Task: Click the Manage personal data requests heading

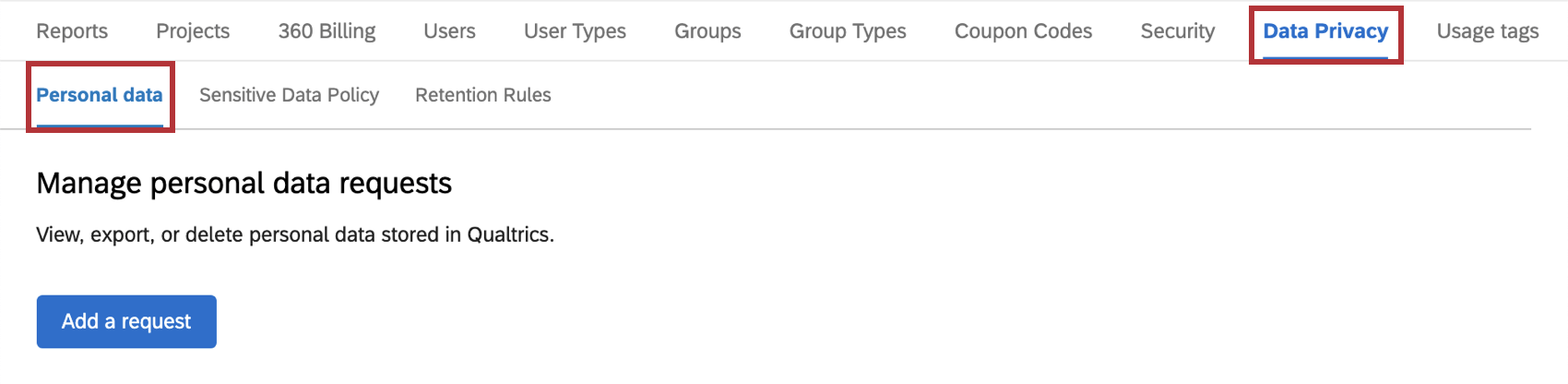Action: pyautogui.click(x=244, y=184)
